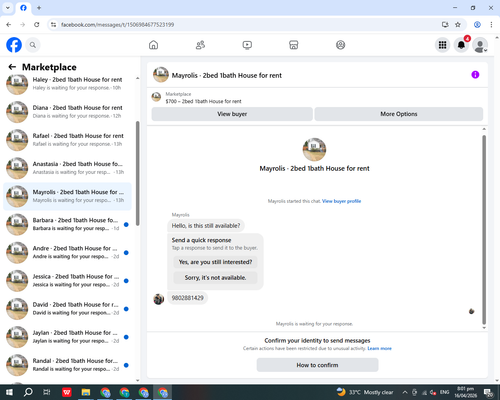Viewport: 500px width, 400px height.
Task: Open Rafael 2bed 1bath conversation
Action: click(x=68, y=140)
